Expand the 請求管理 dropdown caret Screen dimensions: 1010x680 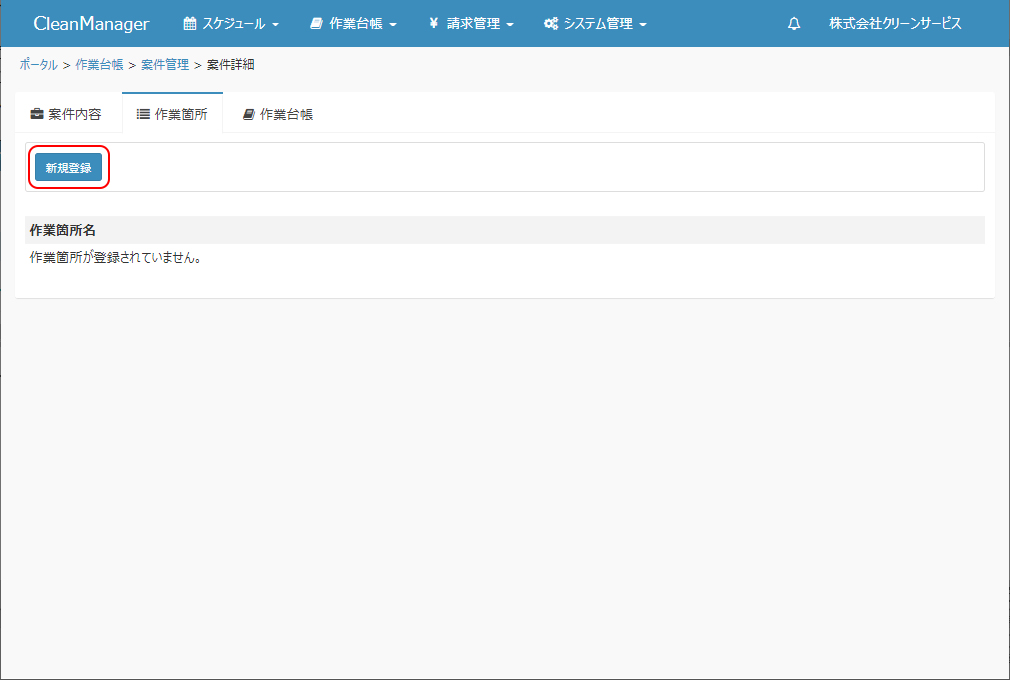point(510,25)
